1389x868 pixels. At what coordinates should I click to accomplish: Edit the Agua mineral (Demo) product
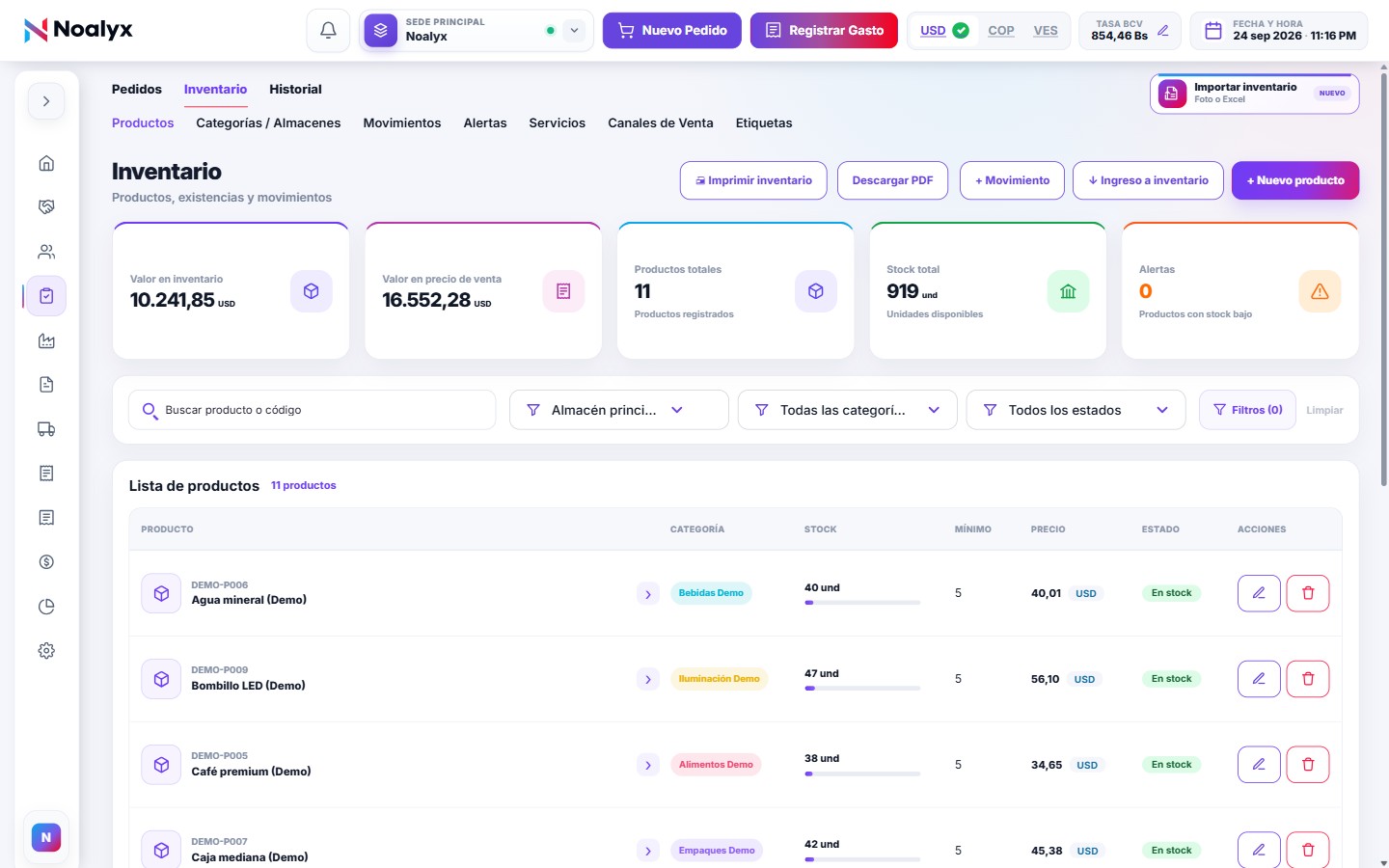tap(1259, 593)
